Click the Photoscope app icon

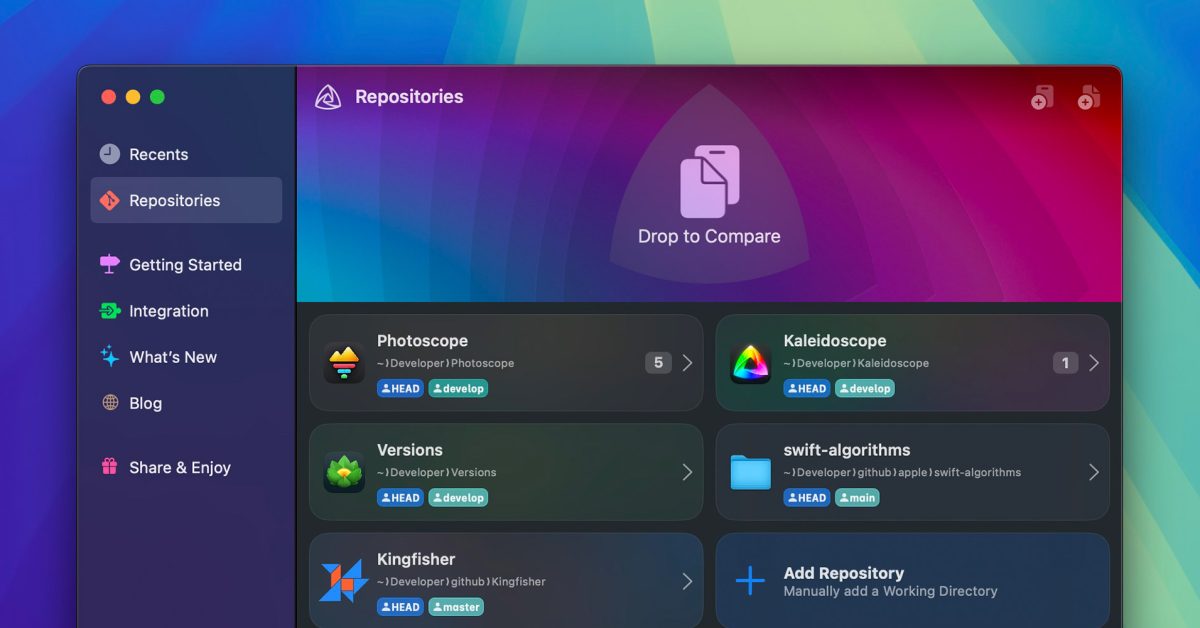point(344,363)
